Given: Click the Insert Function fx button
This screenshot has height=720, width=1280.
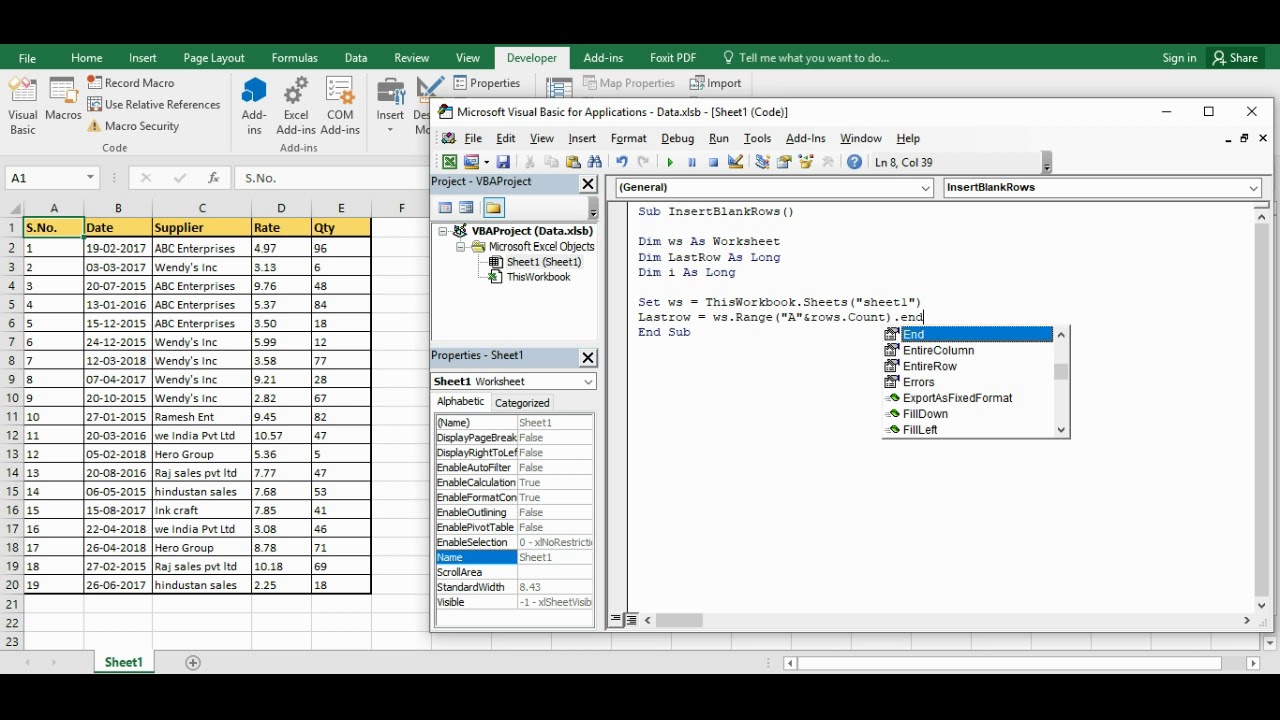Looking at the screenshot, I should (213, 178).
